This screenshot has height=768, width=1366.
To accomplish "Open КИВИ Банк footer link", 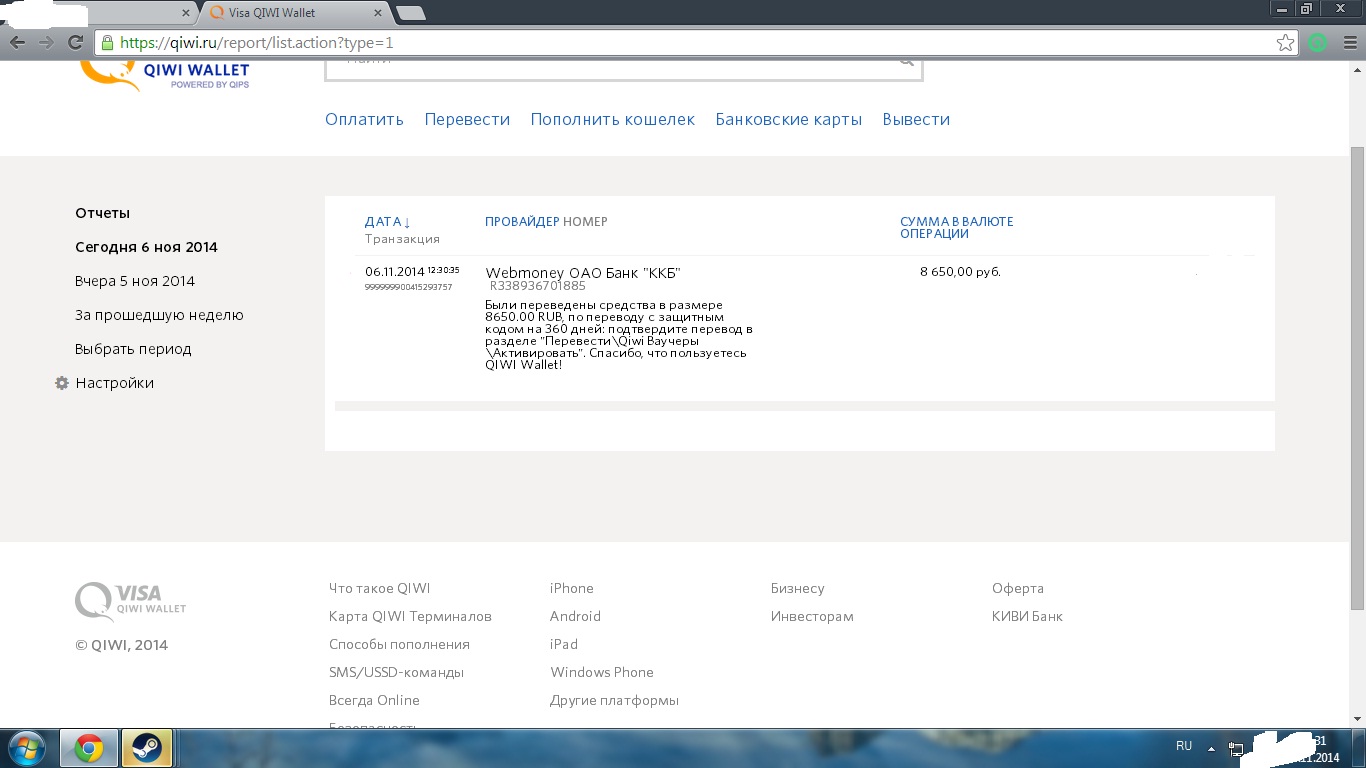I will 1028,616.
